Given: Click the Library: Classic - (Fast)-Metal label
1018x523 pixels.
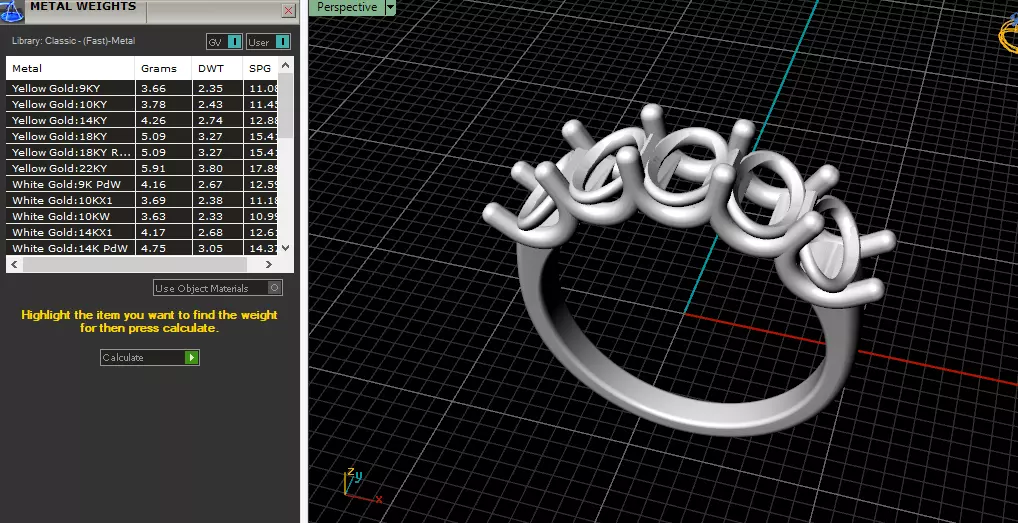Looking at the screenshot, I should [x=73, y=41].
